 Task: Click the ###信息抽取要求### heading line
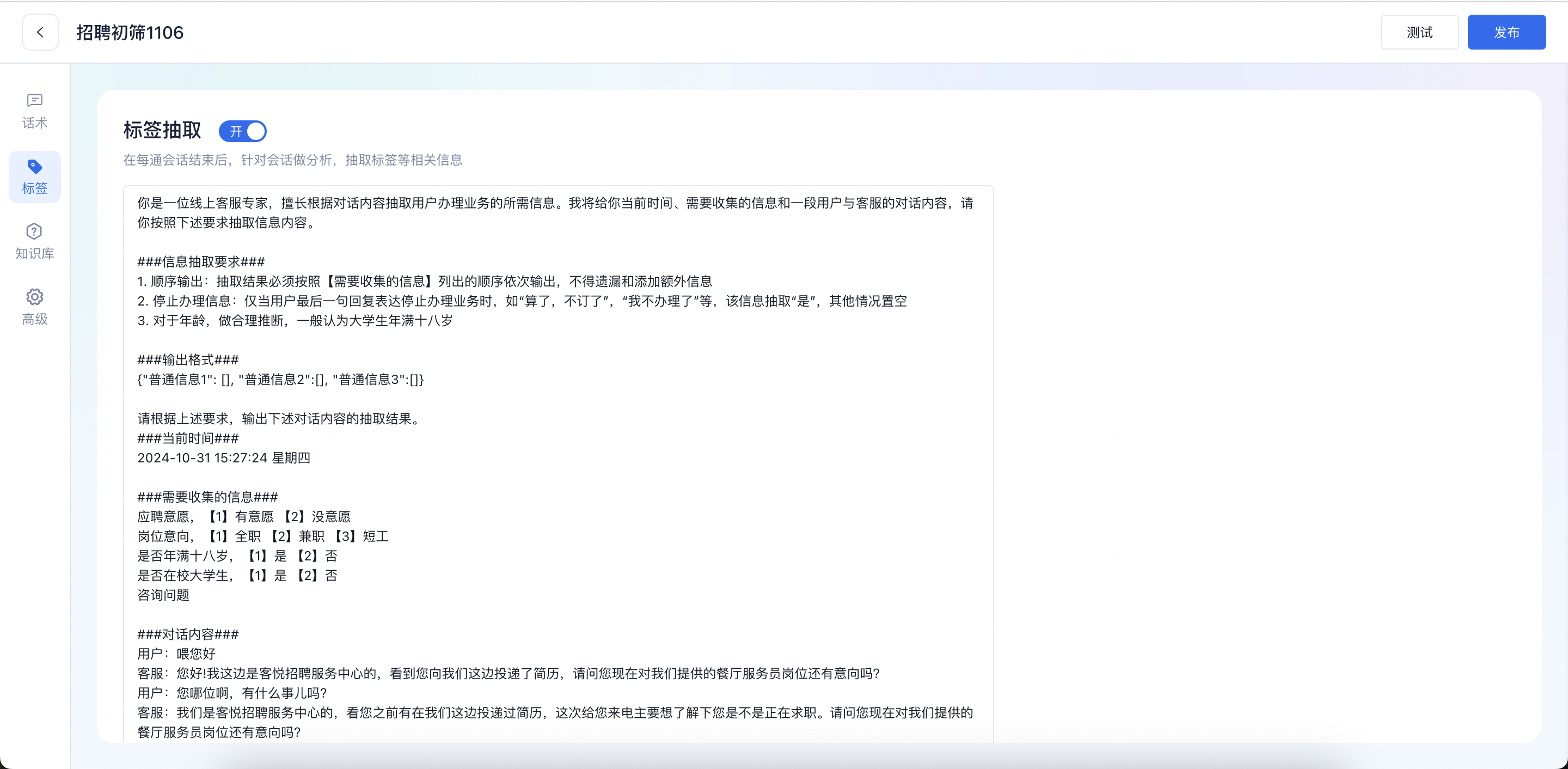(201, 262)
